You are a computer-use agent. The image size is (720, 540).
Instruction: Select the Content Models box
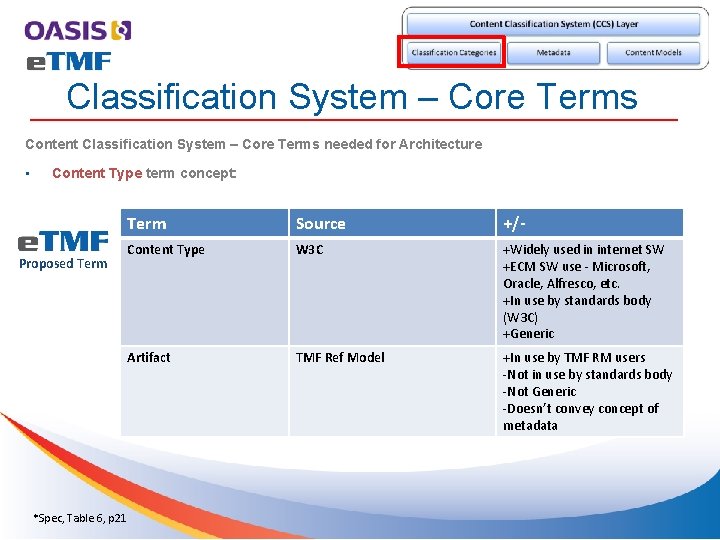click(653, 52)
